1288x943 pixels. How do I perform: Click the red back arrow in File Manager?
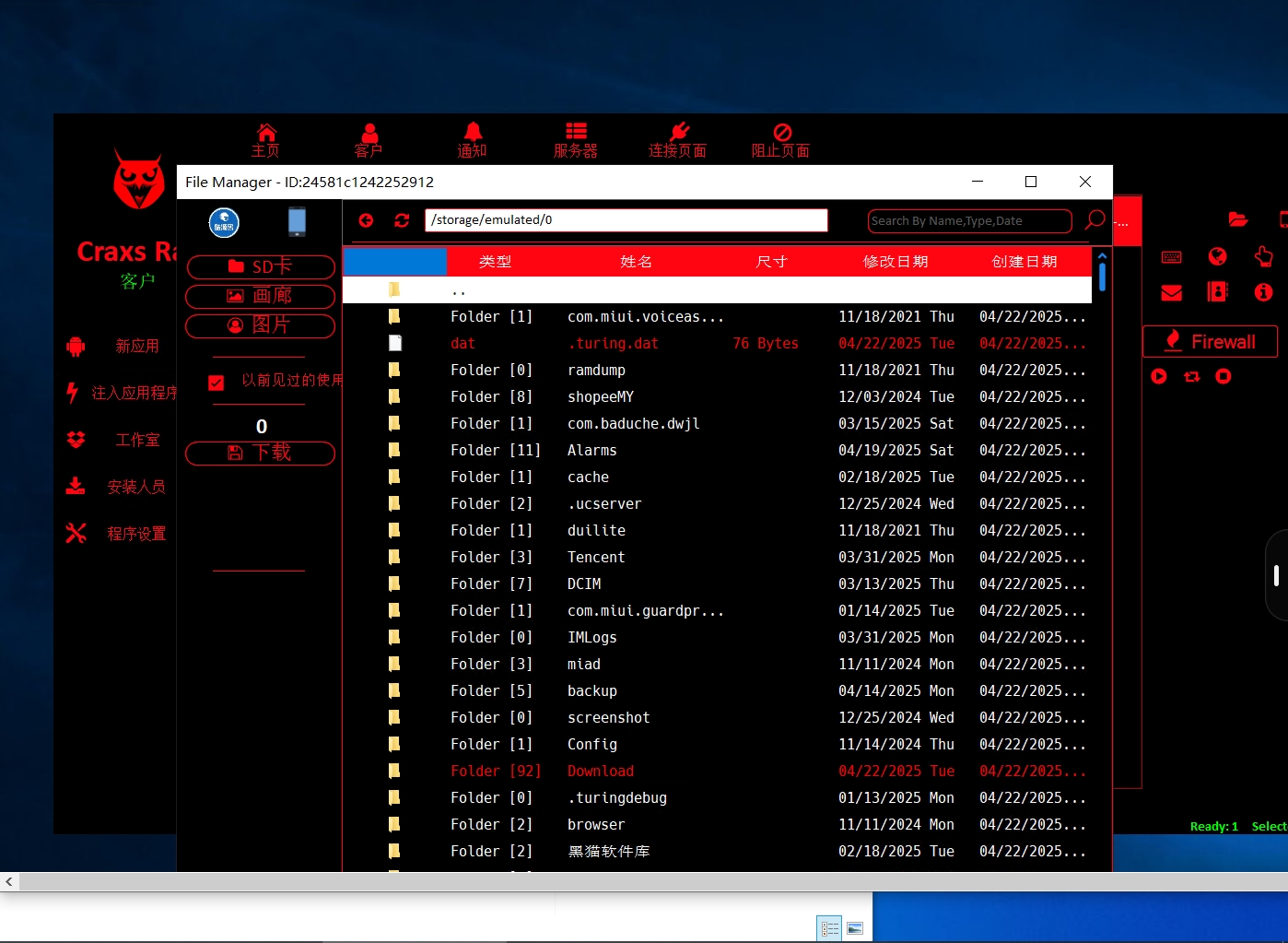click(366, 220)
